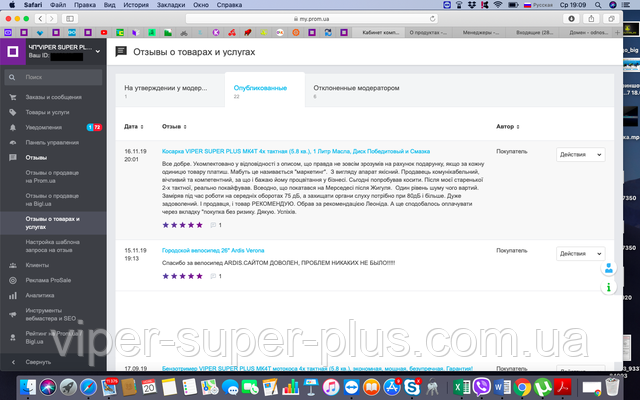This screenshot has height=400, width=640.
Task: Open Adobe Acrobat in the dock
Action: pos(562,387)
